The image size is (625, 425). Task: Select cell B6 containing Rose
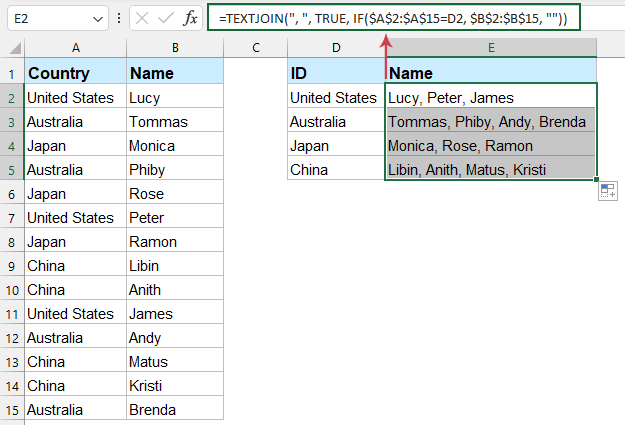tap(175, 192)
